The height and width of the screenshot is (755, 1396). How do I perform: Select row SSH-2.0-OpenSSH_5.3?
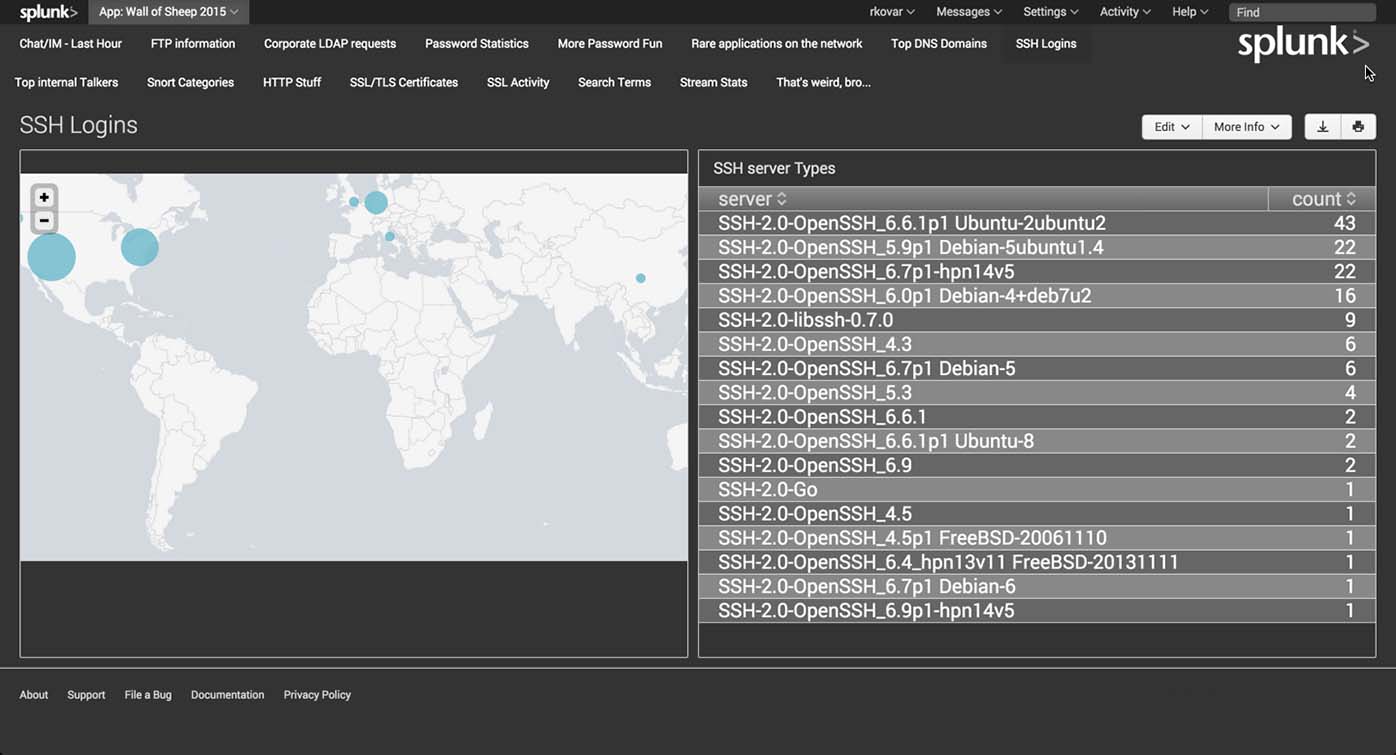pos(1037,393)
